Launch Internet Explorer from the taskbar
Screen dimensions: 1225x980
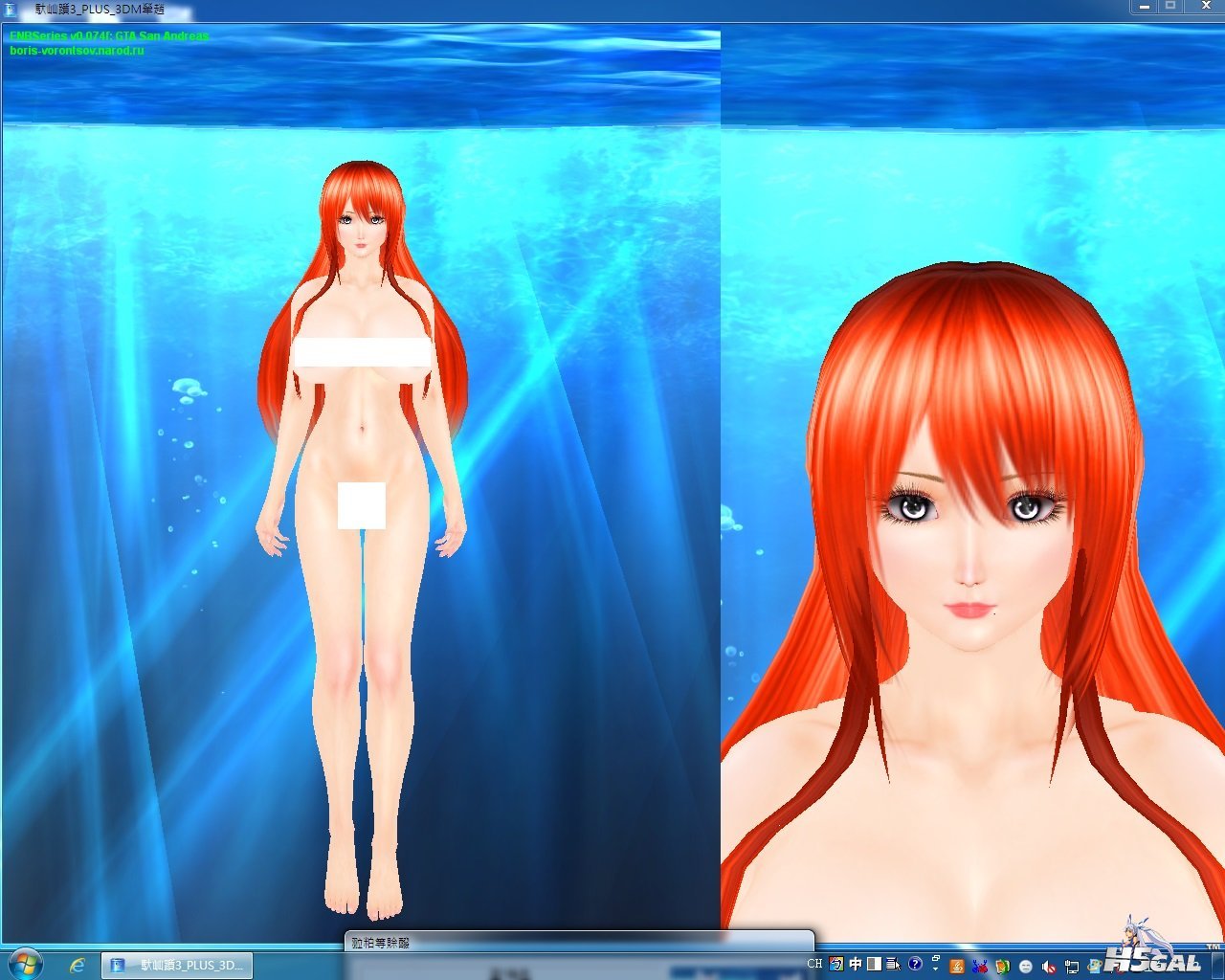[x=78, y=965]
